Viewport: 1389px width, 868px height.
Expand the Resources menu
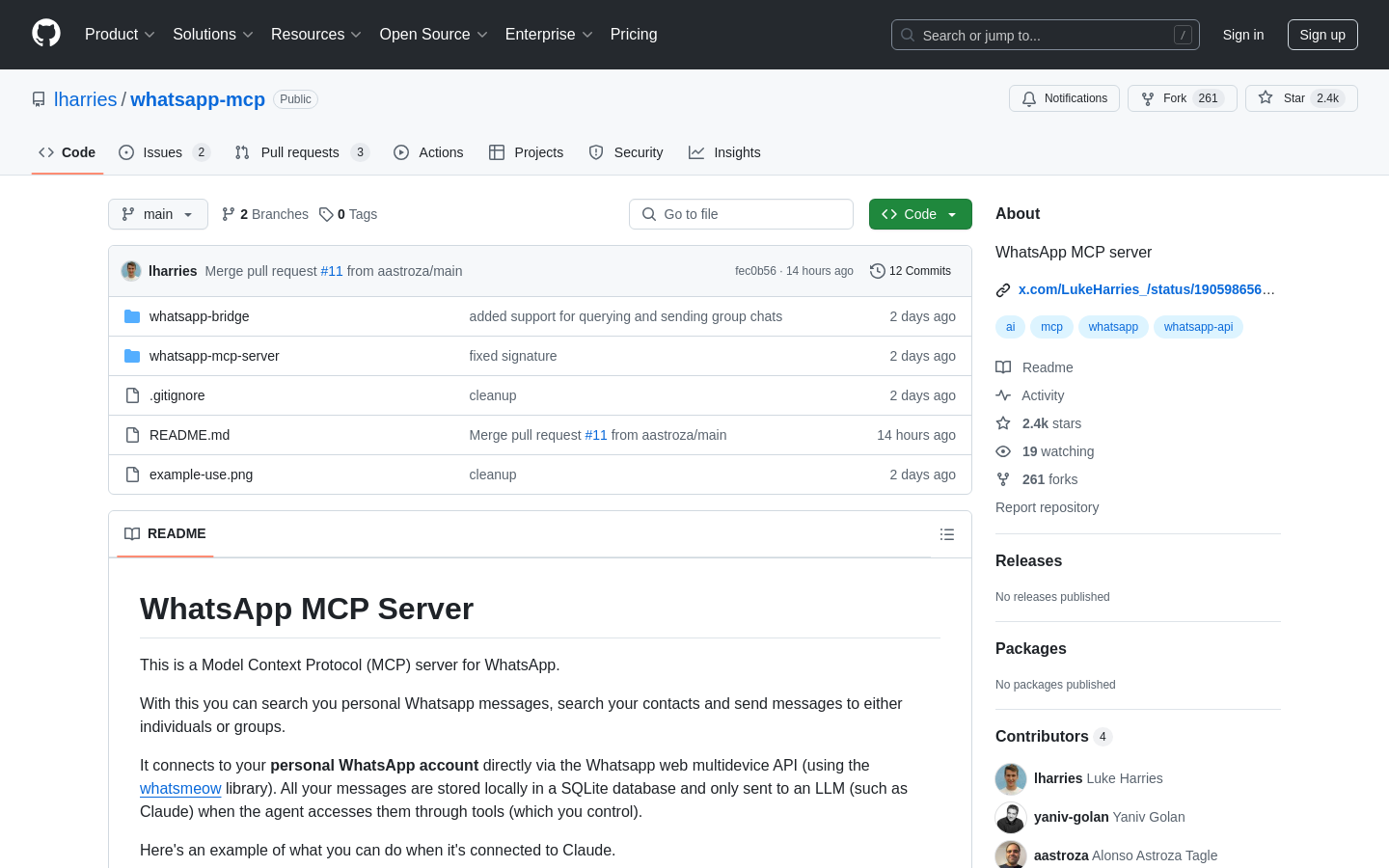coord(316,35)
